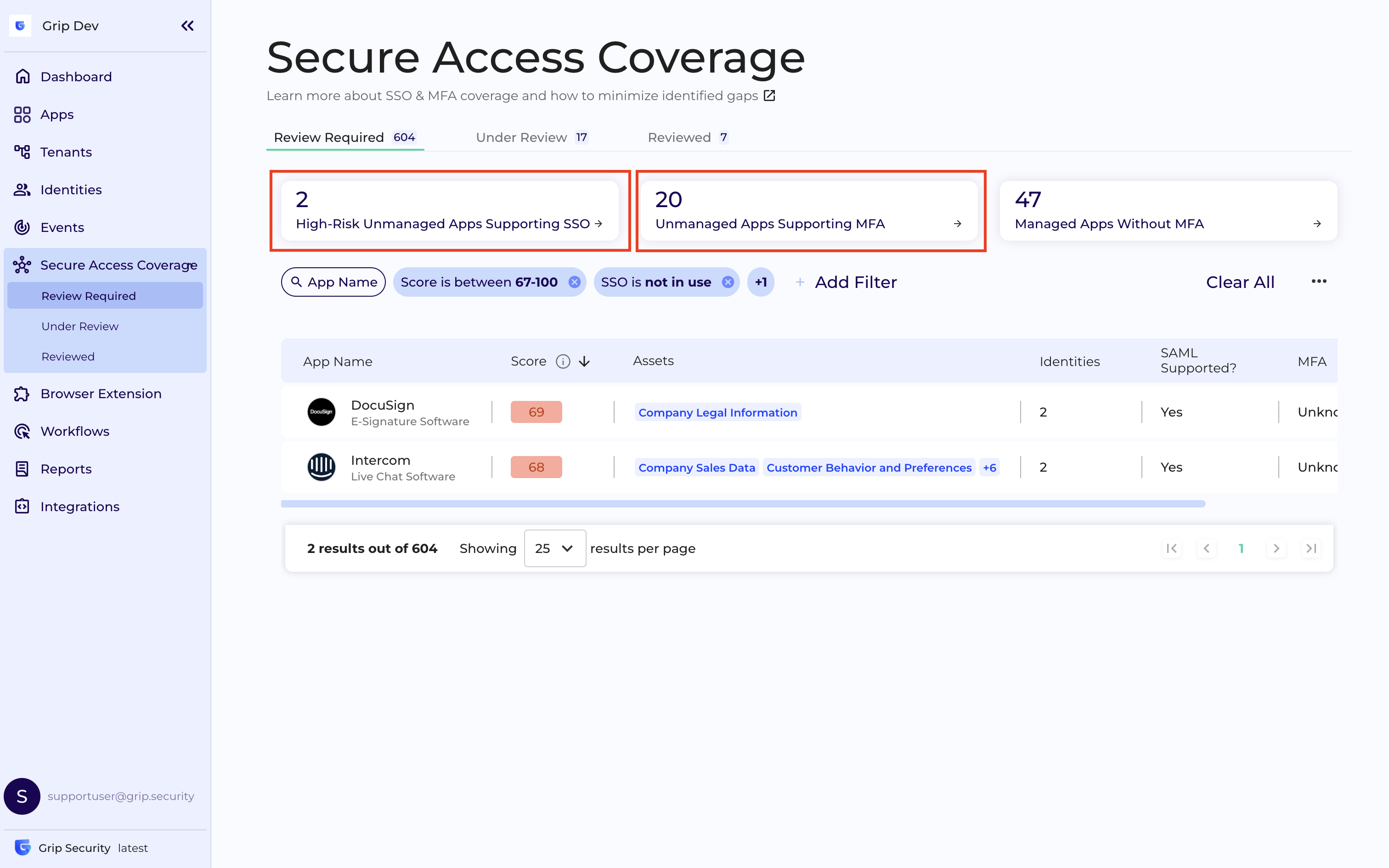The width and height of the screenshot is (1389, 868).
Task: Switch to the Under Review tab
Action: [x=520, y=137]
